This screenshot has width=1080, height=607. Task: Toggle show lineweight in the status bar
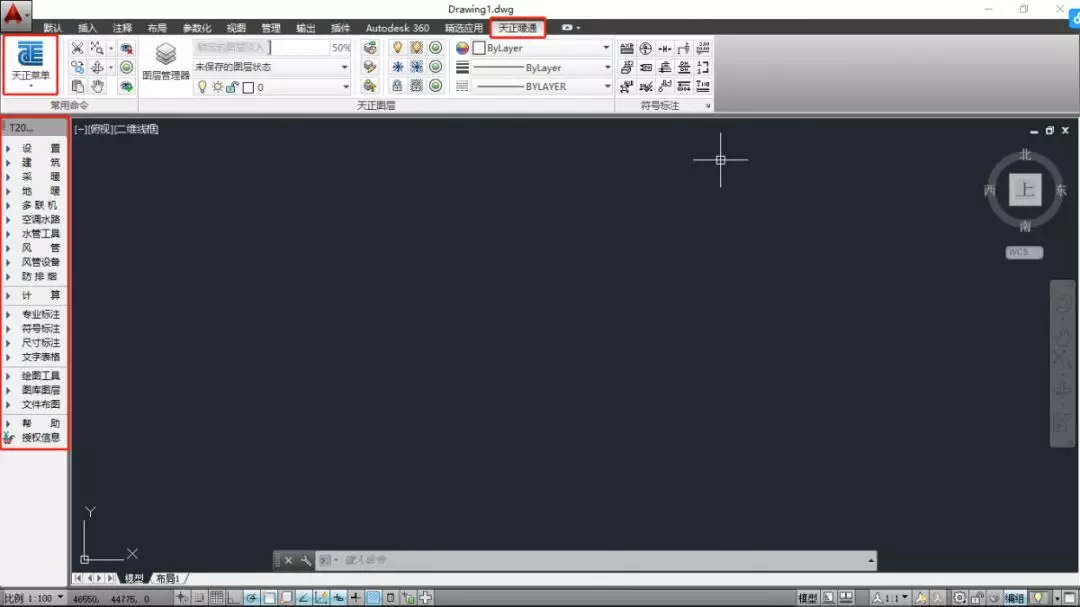(355, 598)
